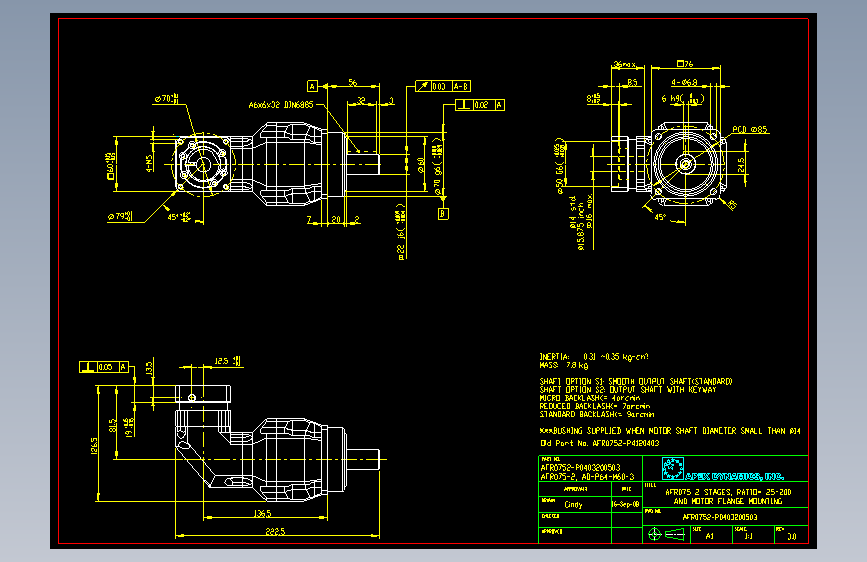Viewport: 867px width, 562px height.
Task: Select the '4-⌀6.8' mounting hole callout
Action: pyautogui.click(x=685, y=82)
